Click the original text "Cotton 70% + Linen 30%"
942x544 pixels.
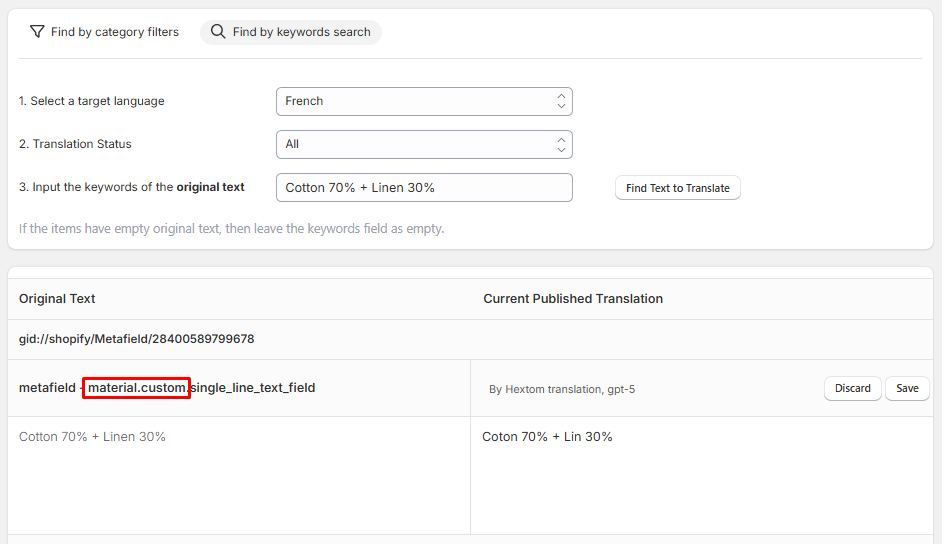[x=92, y=437]
